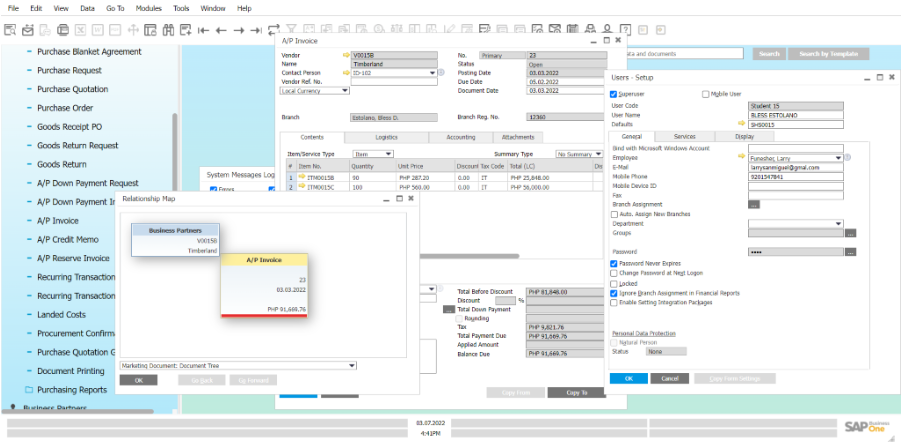Viewport: 902px width, 442px height.
Task: Open vendor V0015B link arrow
Action: 346,55
